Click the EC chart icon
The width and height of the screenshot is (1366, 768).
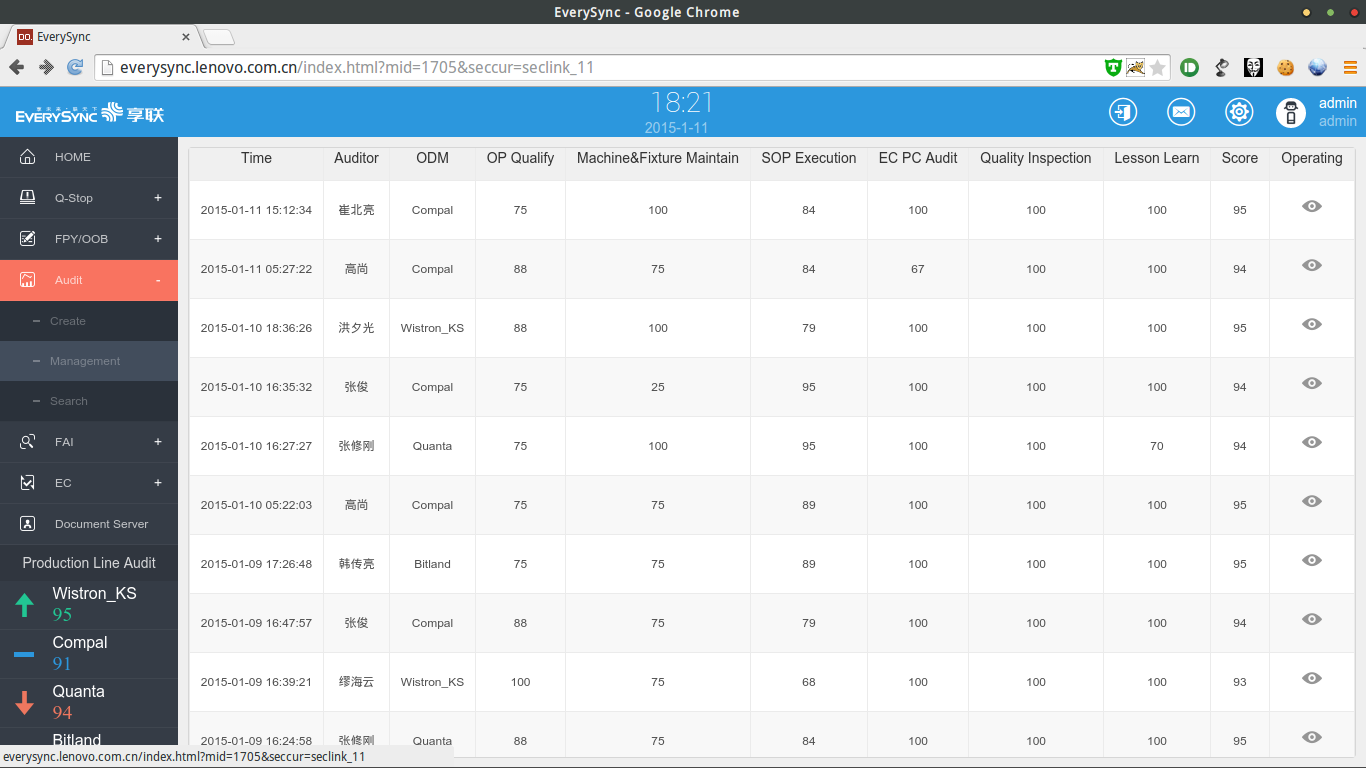click(x=27, y=483)
